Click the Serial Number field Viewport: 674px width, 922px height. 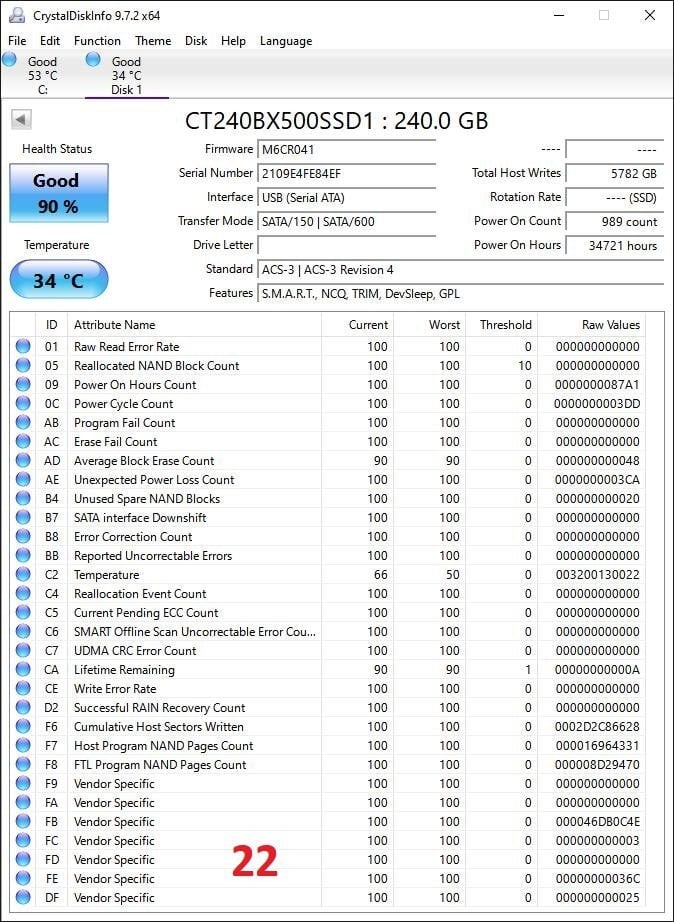click(x=346, y=173)
